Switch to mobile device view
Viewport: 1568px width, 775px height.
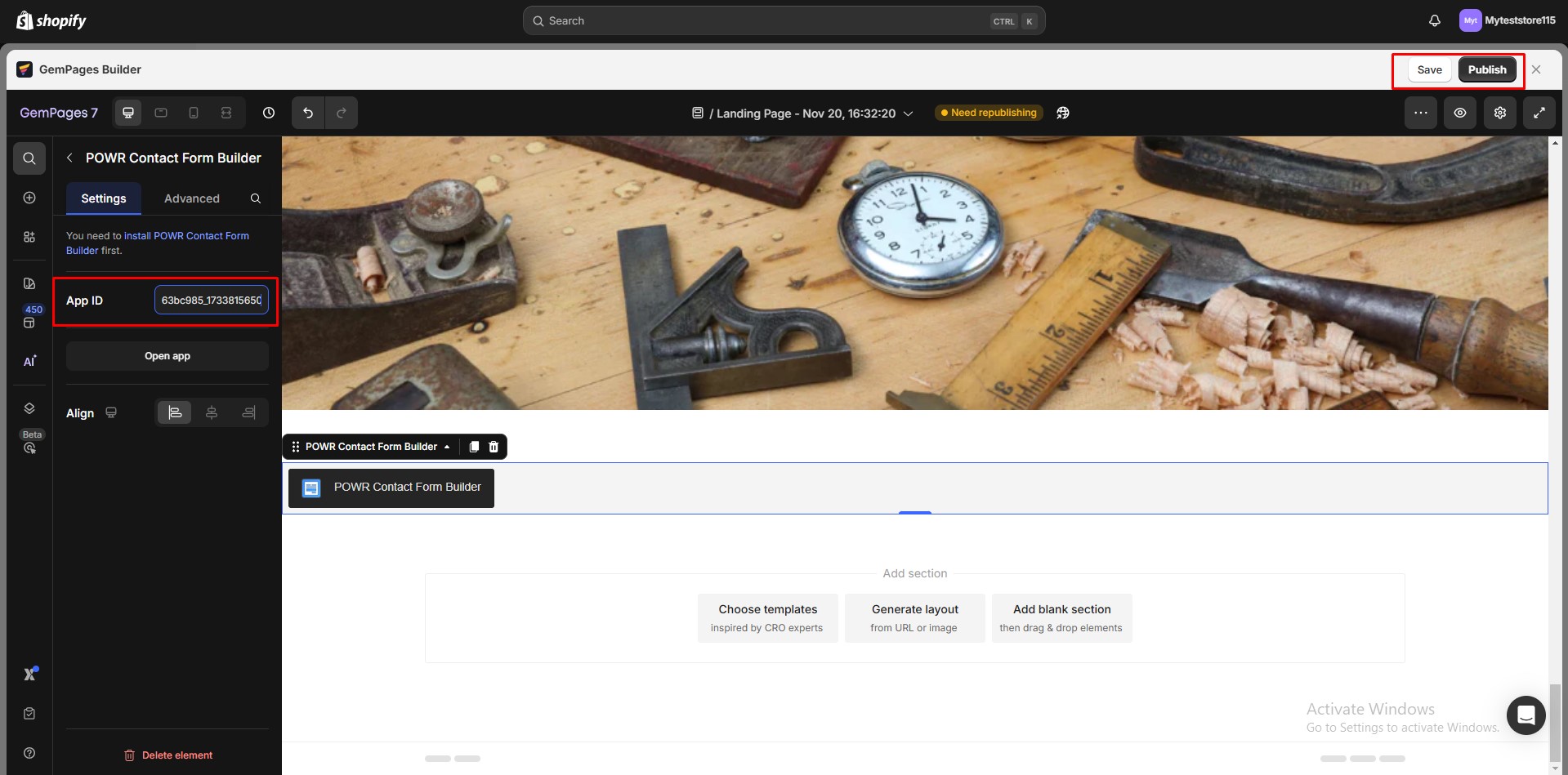pyautogui.click(x=194, y=113)
